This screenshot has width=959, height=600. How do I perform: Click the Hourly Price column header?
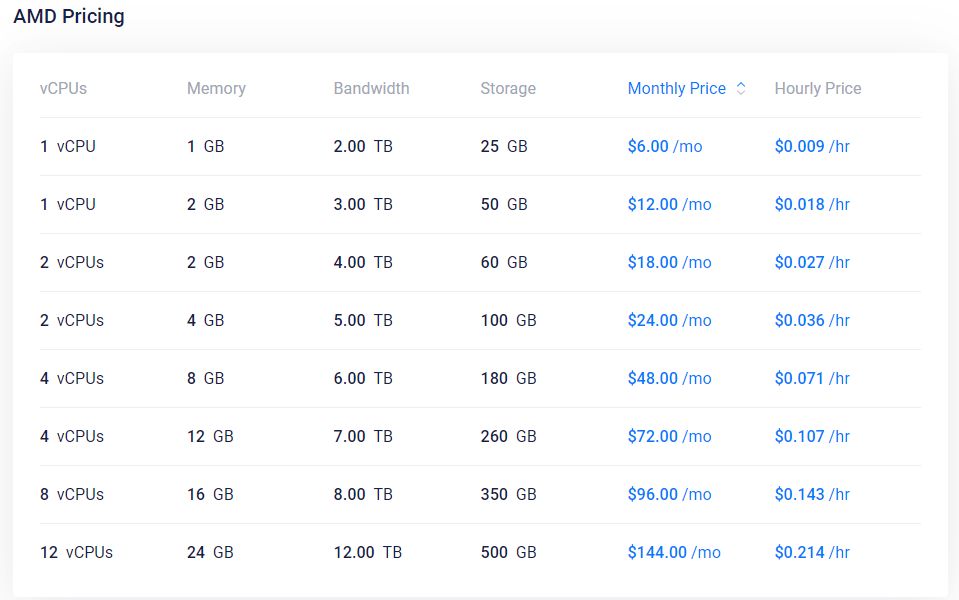(818, 89)
